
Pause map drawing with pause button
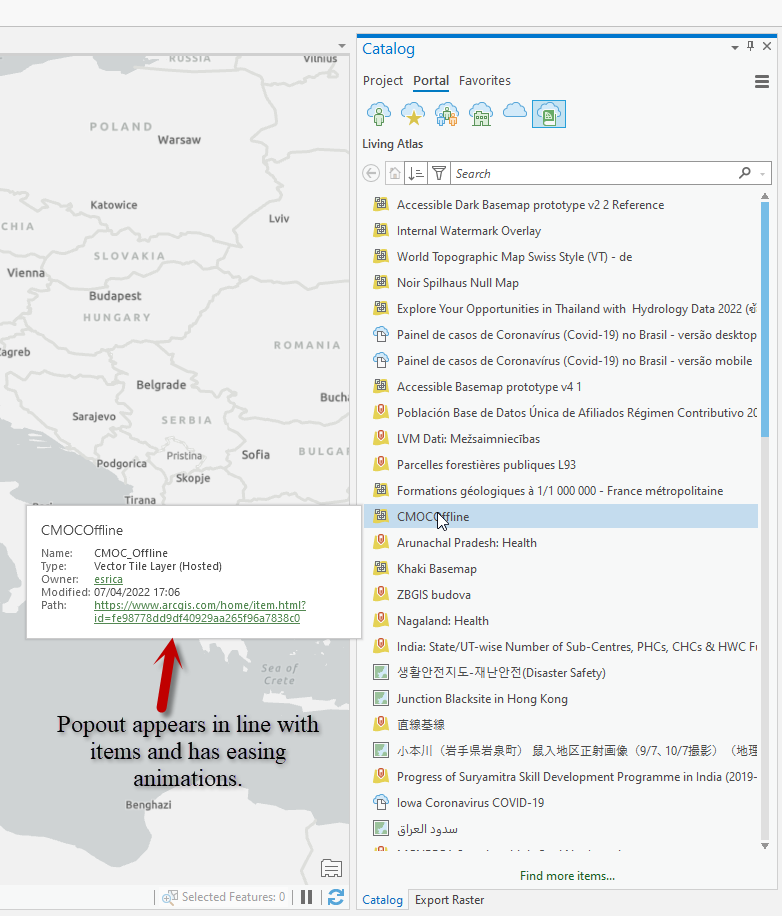pyautogui.click(x=307, y=897)
